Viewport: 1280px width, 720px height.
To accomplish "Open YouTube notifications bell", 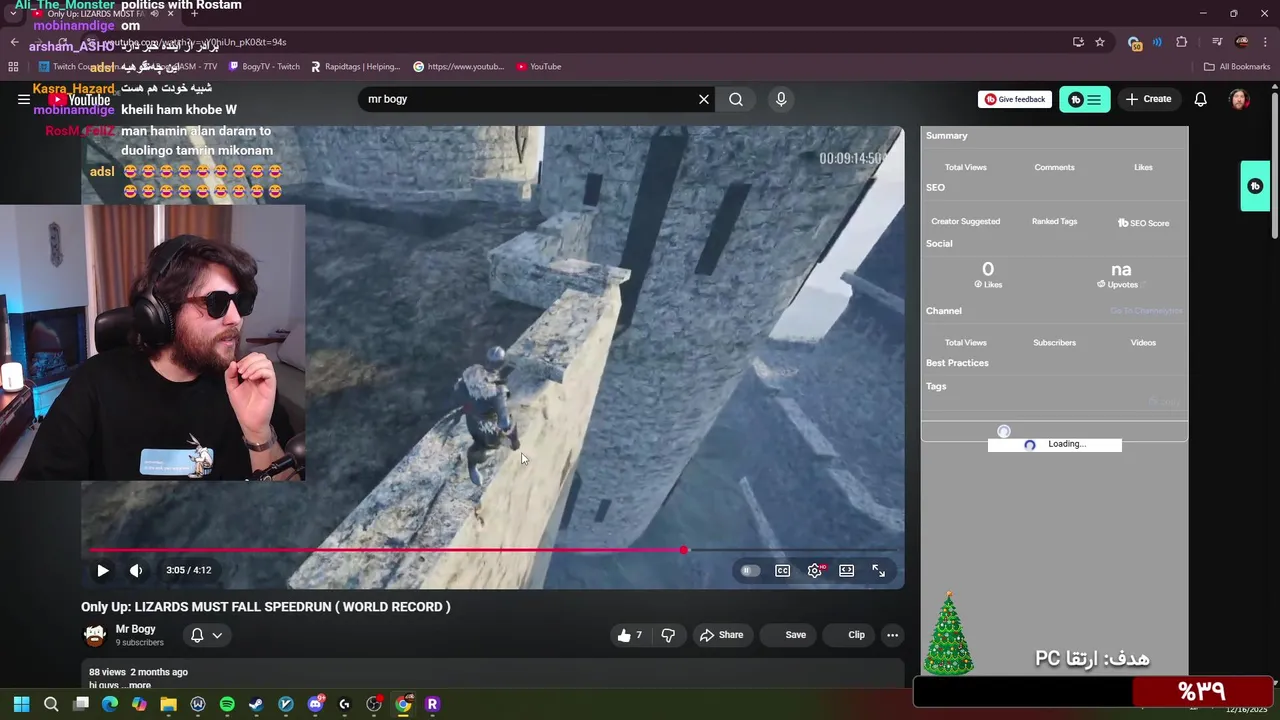I will [1201, 99].
